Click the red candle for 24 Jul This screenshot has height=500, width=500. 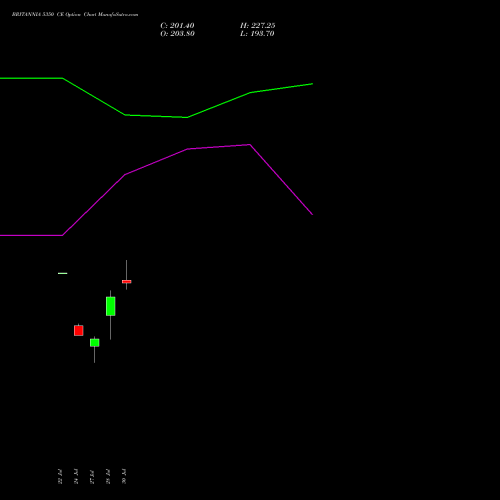79,330
